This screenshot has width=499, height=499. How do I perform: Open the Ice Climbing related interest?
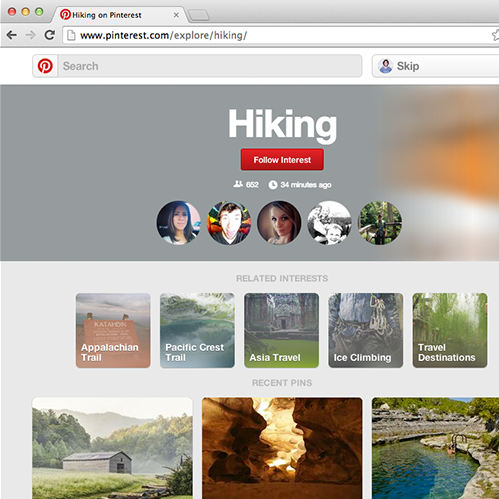(366, 330)
